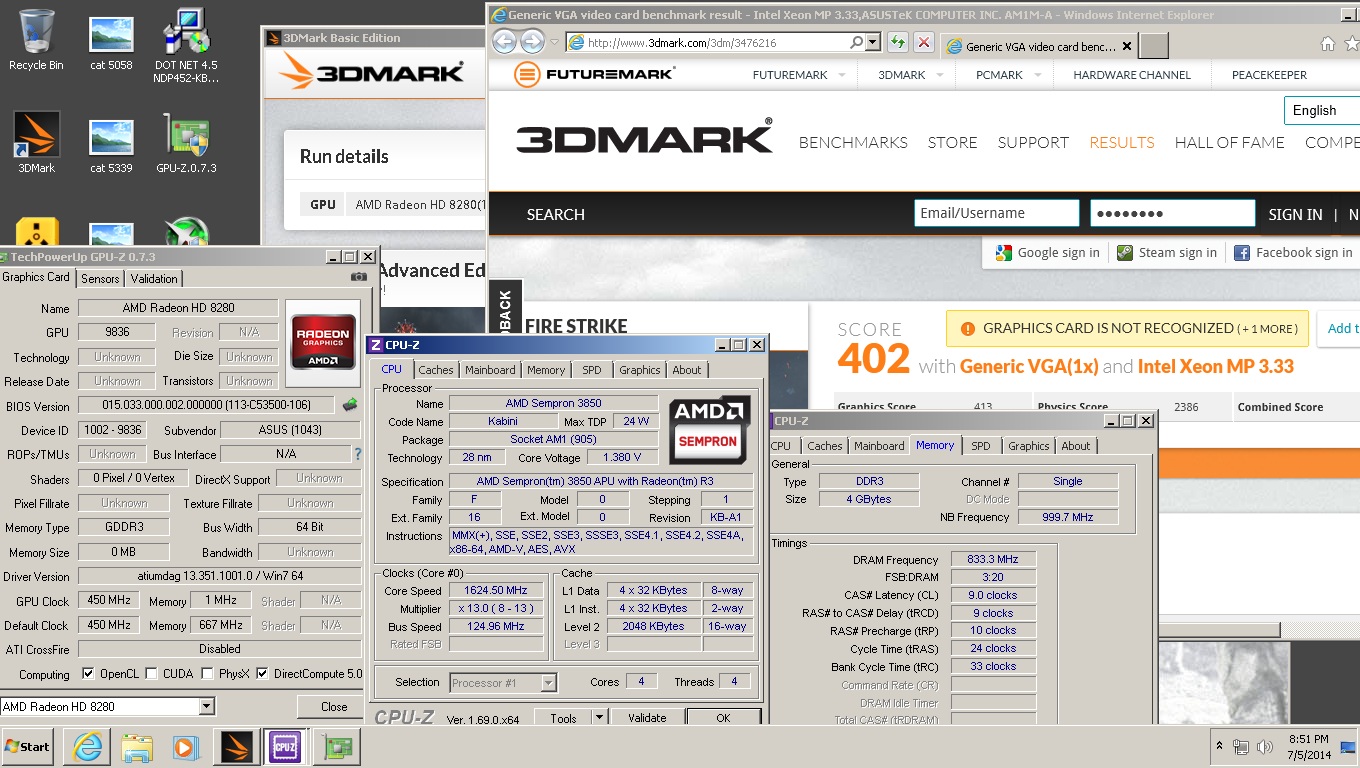1360x768 pixels.
Task: Click the SIGN IN button
Action: coord(1295,214)
